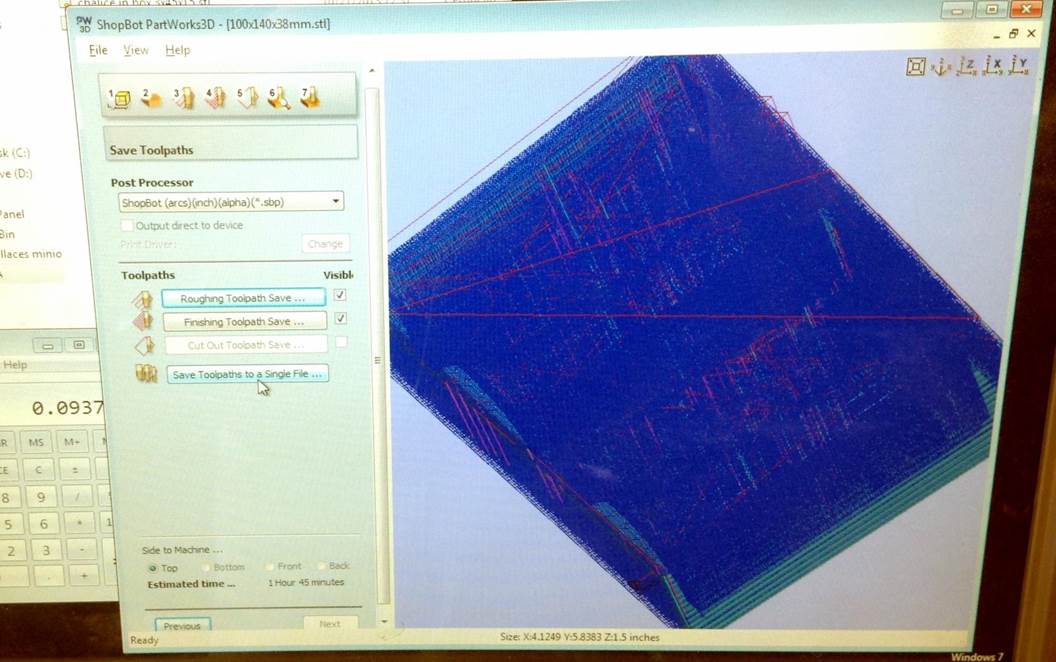Go back with the Previous button
The image size is (1056, 662).
tap(183, 625)
